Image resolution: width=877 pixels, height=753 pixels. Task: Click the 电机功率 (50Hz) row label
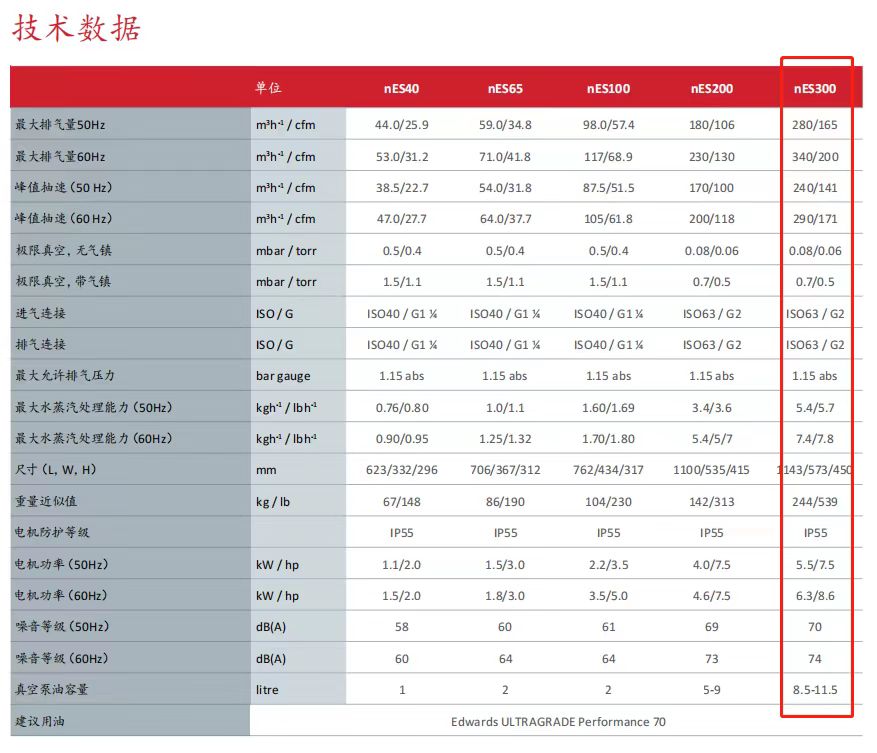(x=62, y=564)
